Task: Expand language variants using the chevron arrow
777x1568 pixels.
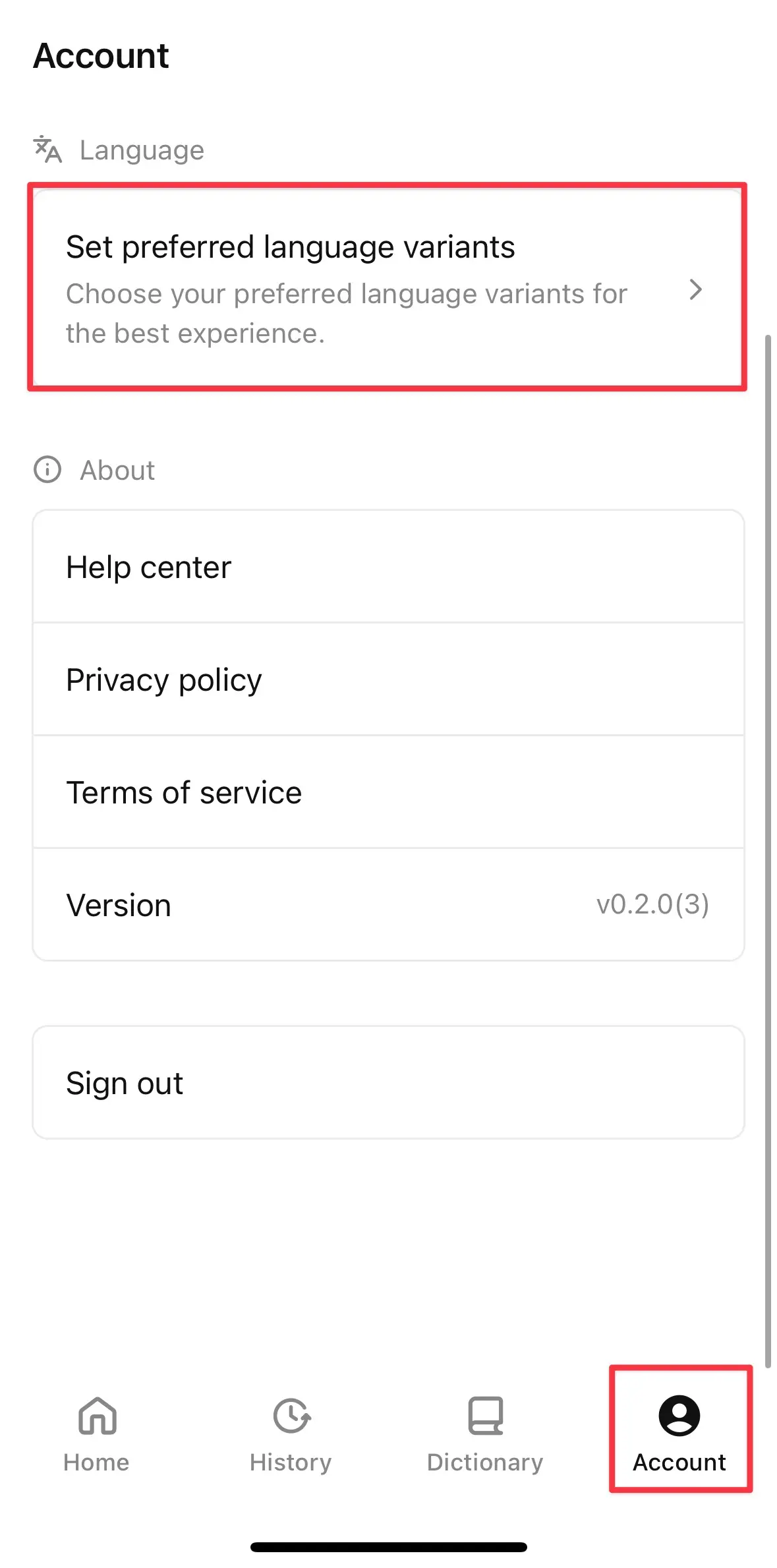Action: click(x=695, y=290)
